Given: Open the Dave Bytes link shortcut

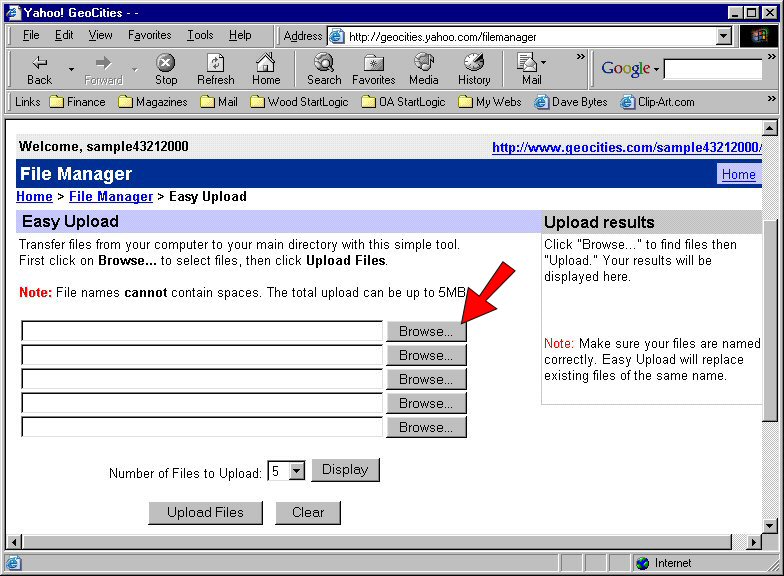Looking at the screenshot, I should tap(570, 102).
